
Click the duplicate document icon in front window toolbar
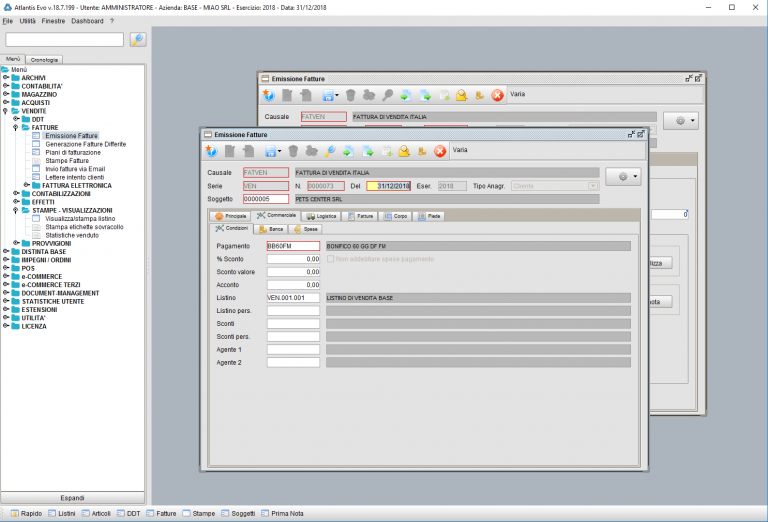click(x=249, y=151)
